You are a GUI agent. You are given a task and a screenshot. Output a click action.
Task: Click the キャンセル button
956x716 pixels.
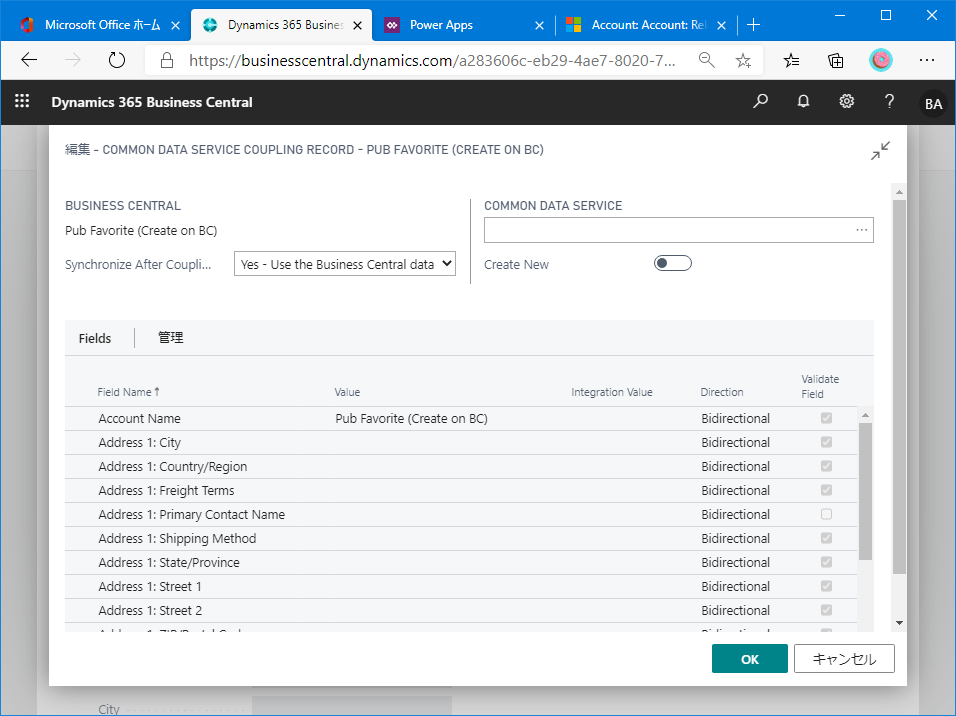[844, 659]
